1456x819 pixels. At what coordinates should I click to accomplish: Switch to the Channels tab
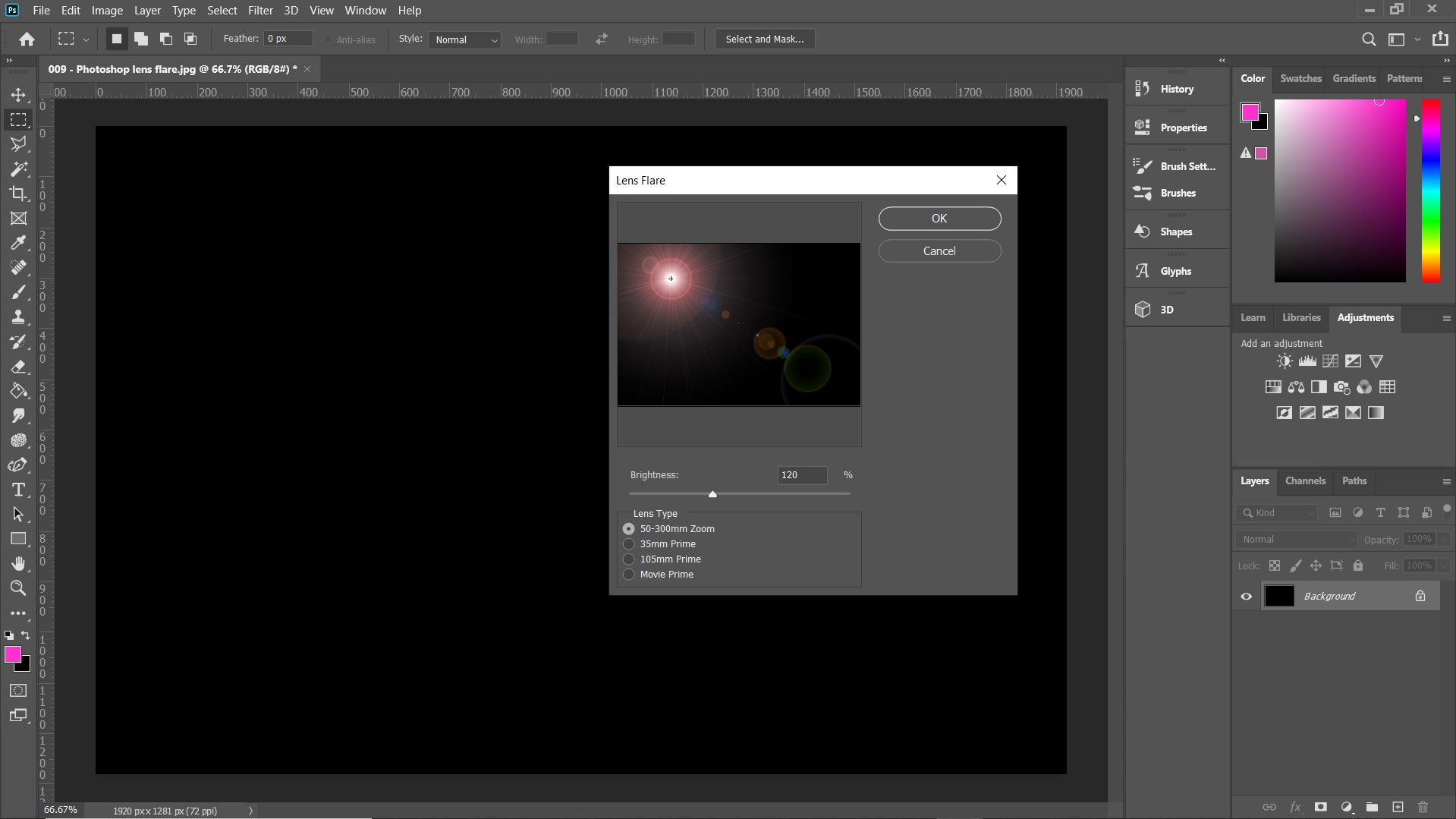tap(1304, 480)
